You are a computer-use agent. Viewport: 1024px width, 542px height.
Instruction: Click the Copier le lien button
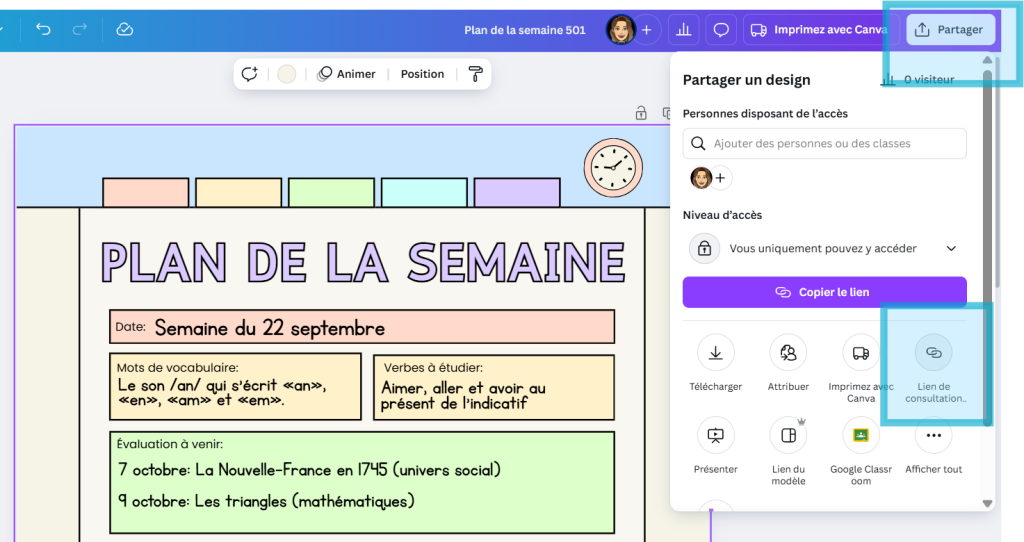point(825,292)
